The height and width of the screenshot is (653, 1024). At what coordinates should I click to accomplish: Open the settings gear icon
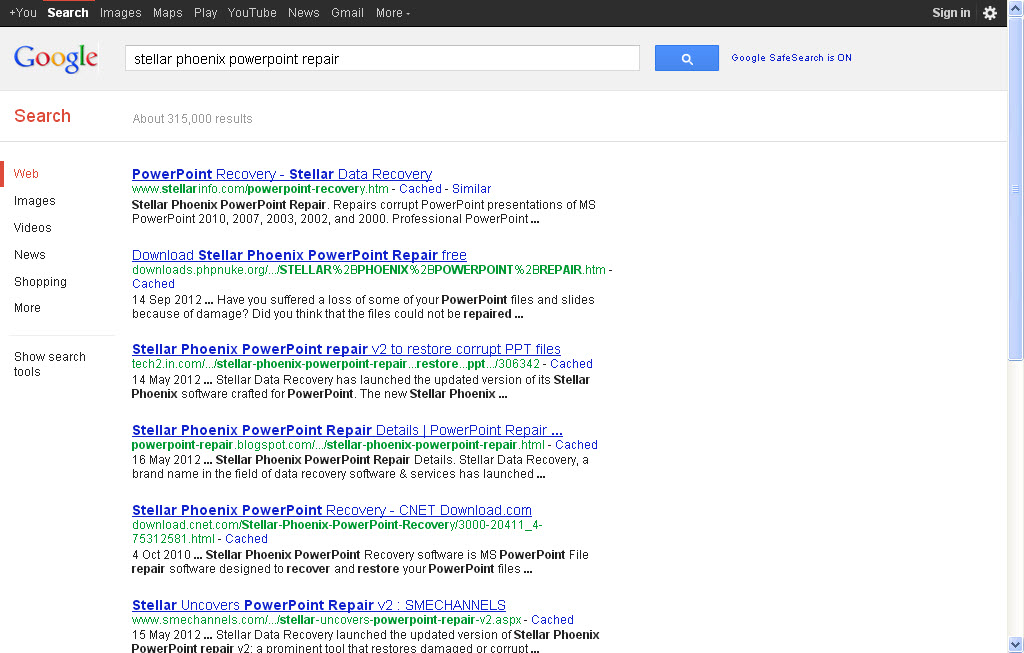point(990,13)
